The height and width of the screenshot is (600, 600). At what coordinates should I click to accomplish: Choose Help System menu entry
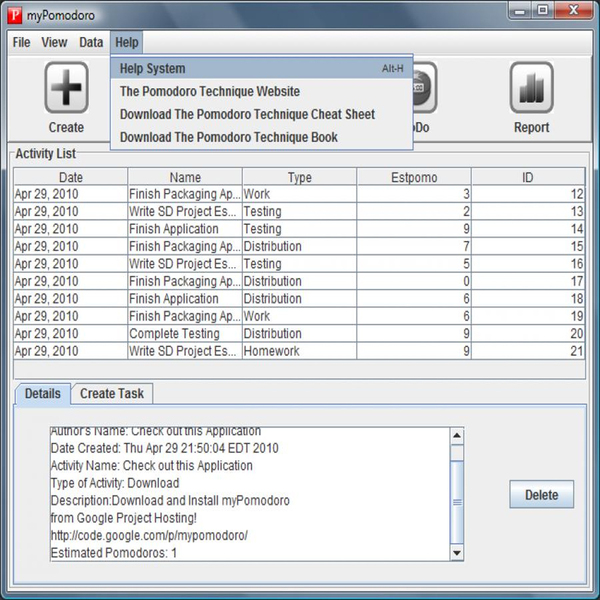(262, 68)
